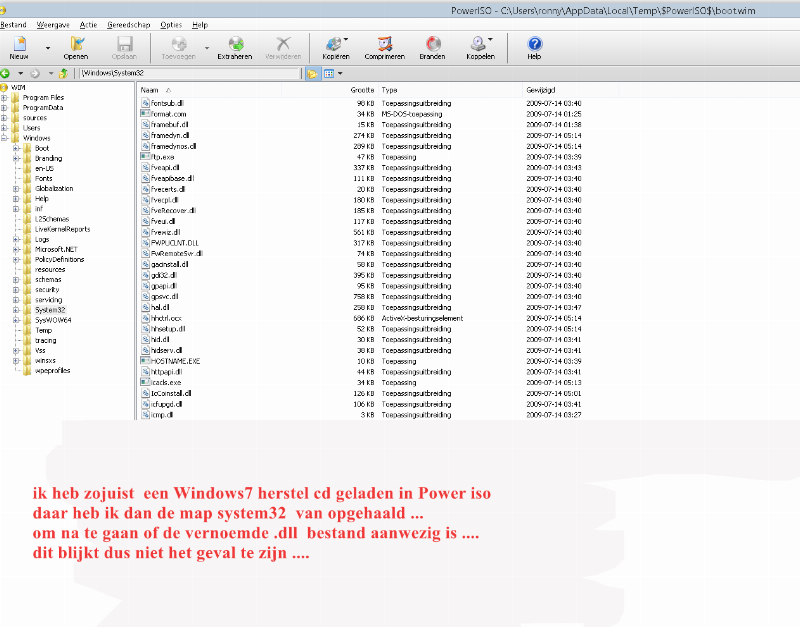Click the green Back navigation arrow
The image size is (800, 627).
5,73
